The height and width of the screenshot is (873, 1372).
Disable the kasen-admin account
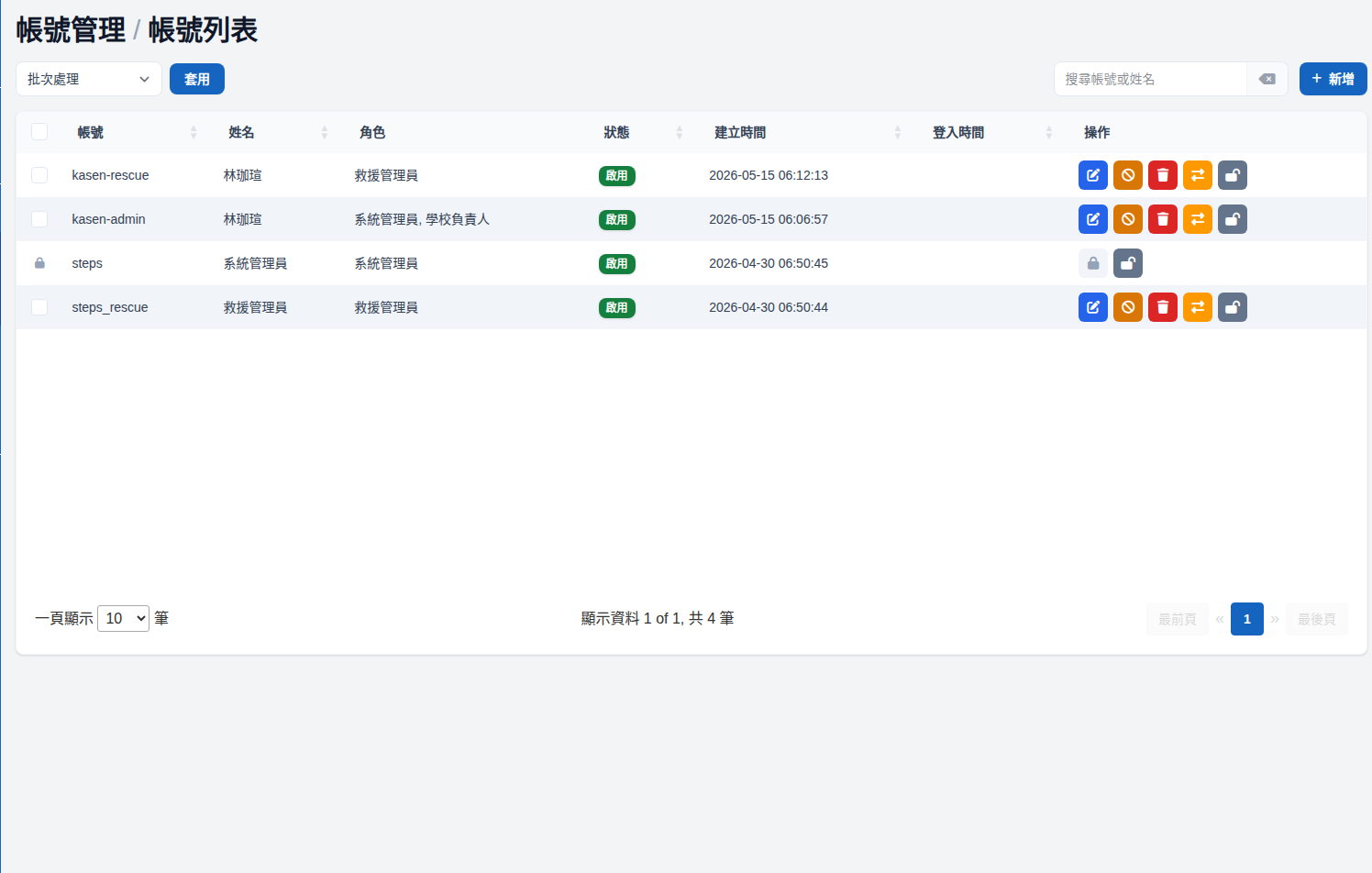[1128, 219]
